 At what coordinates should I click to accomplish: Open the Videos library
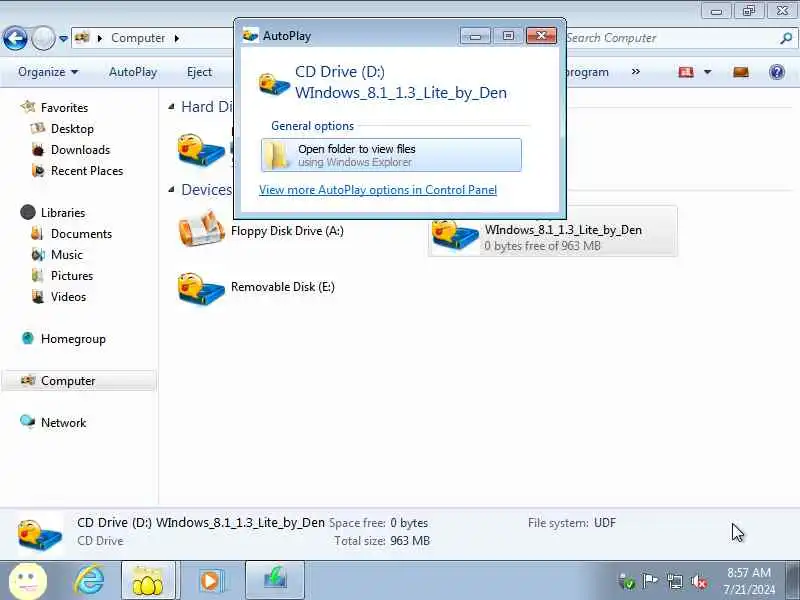pyautogui.click(x=68, y=296)
